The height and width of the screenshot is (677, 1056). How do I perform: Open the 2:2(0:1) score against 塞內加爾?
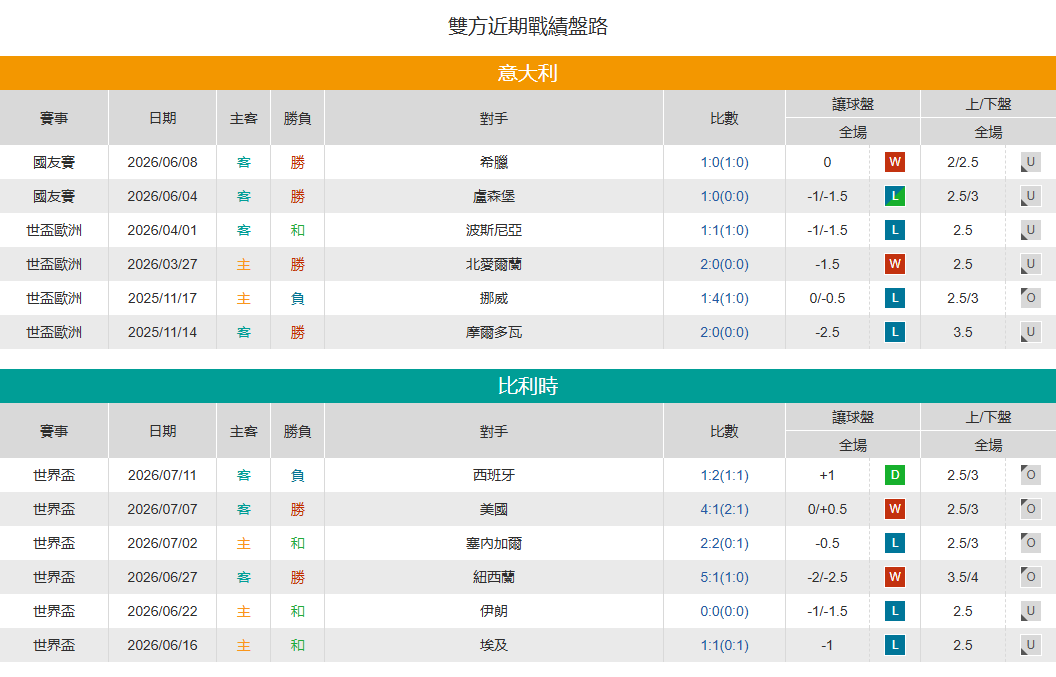(724, 543)
